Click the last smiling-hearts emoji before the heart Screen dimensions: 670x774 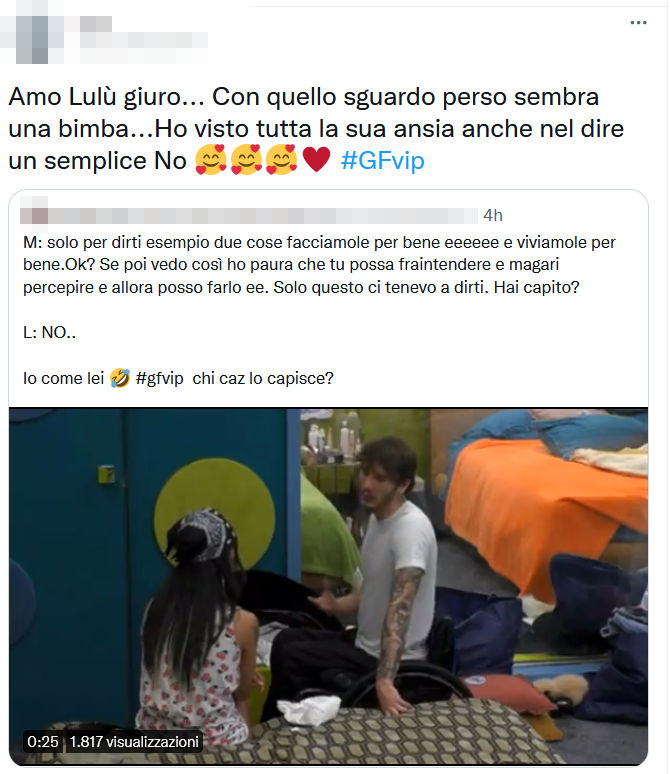pos(281,159)
